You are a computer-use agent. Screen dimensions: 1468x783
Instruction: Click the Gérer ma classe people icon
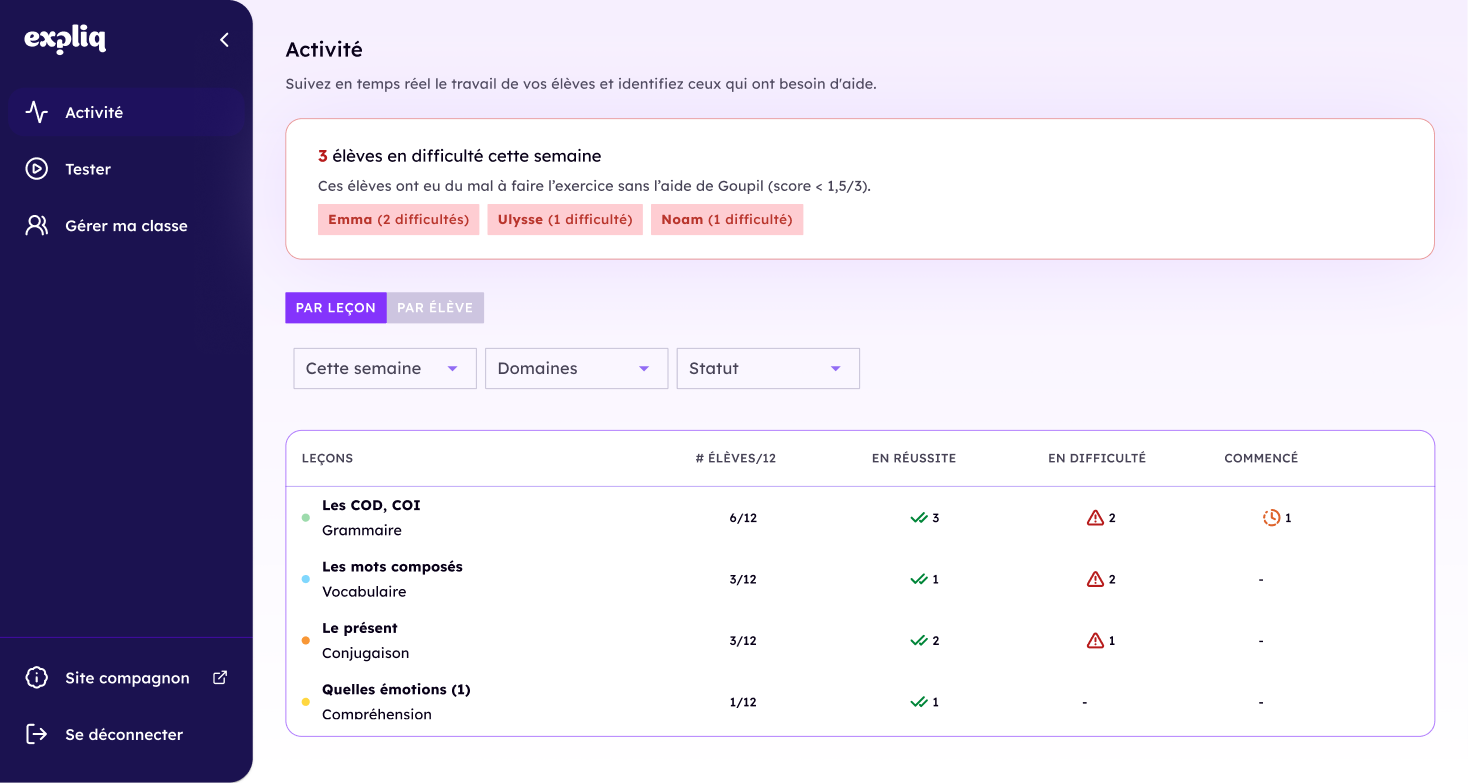[x=37, y=225]
